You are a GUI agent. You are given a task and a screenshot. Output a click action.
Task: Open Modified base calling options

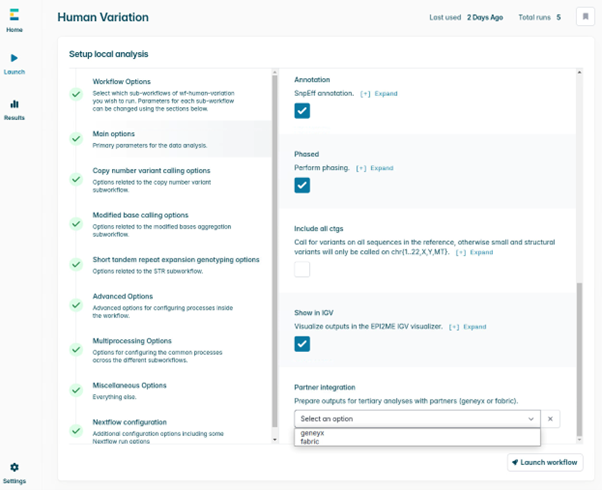pyautogui.click(x=170, y=224)
